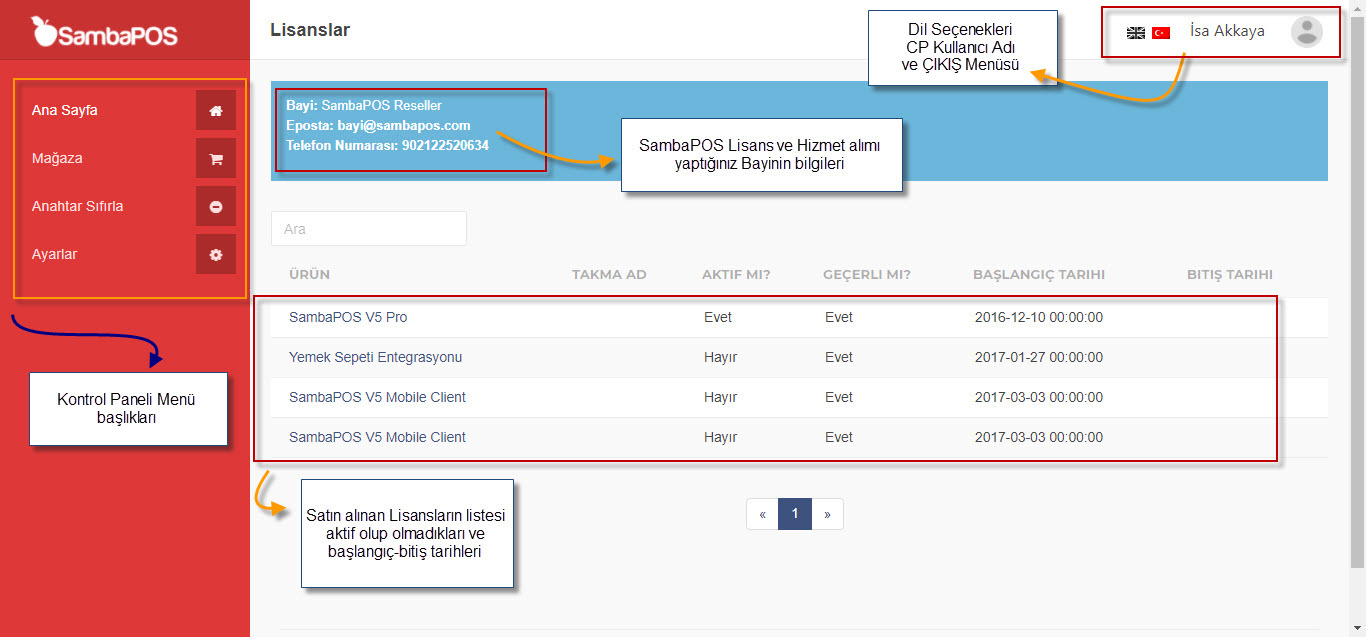1366x637 pixels.
Task: Click the 2017-01-27 00:00:00 start date
Action: 1039,357
